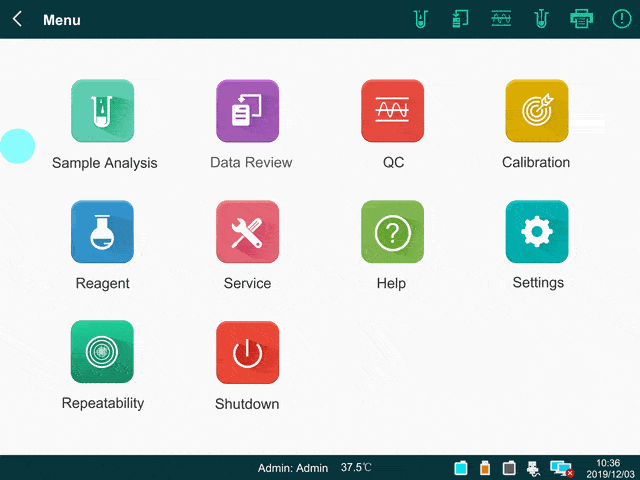This screenshot has height=480, width=640.
Task: Open the Repeatability test tile
Action: 102,352
